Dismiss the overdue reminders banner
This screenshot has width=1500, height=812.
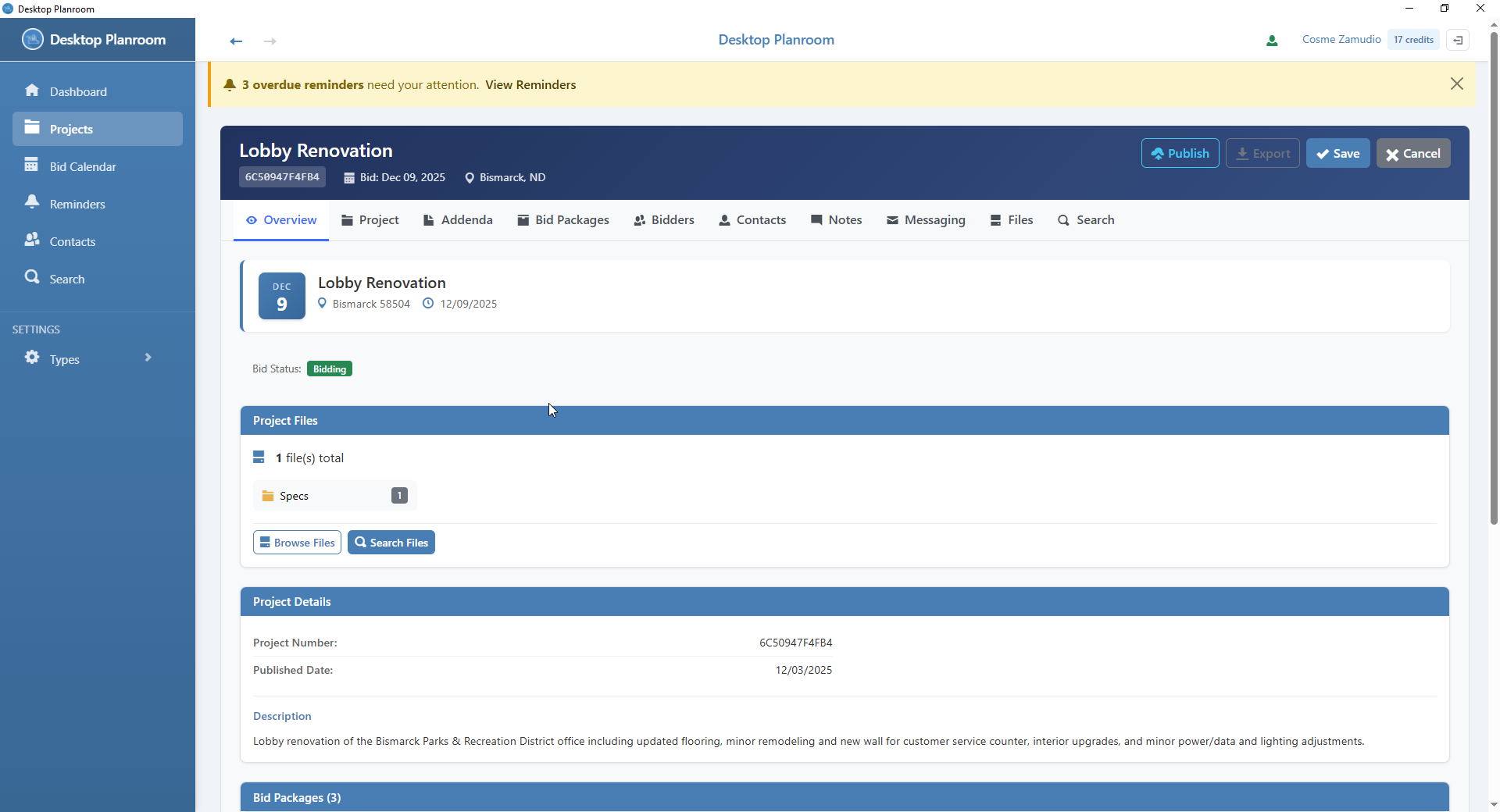(x=1457, y=84)
